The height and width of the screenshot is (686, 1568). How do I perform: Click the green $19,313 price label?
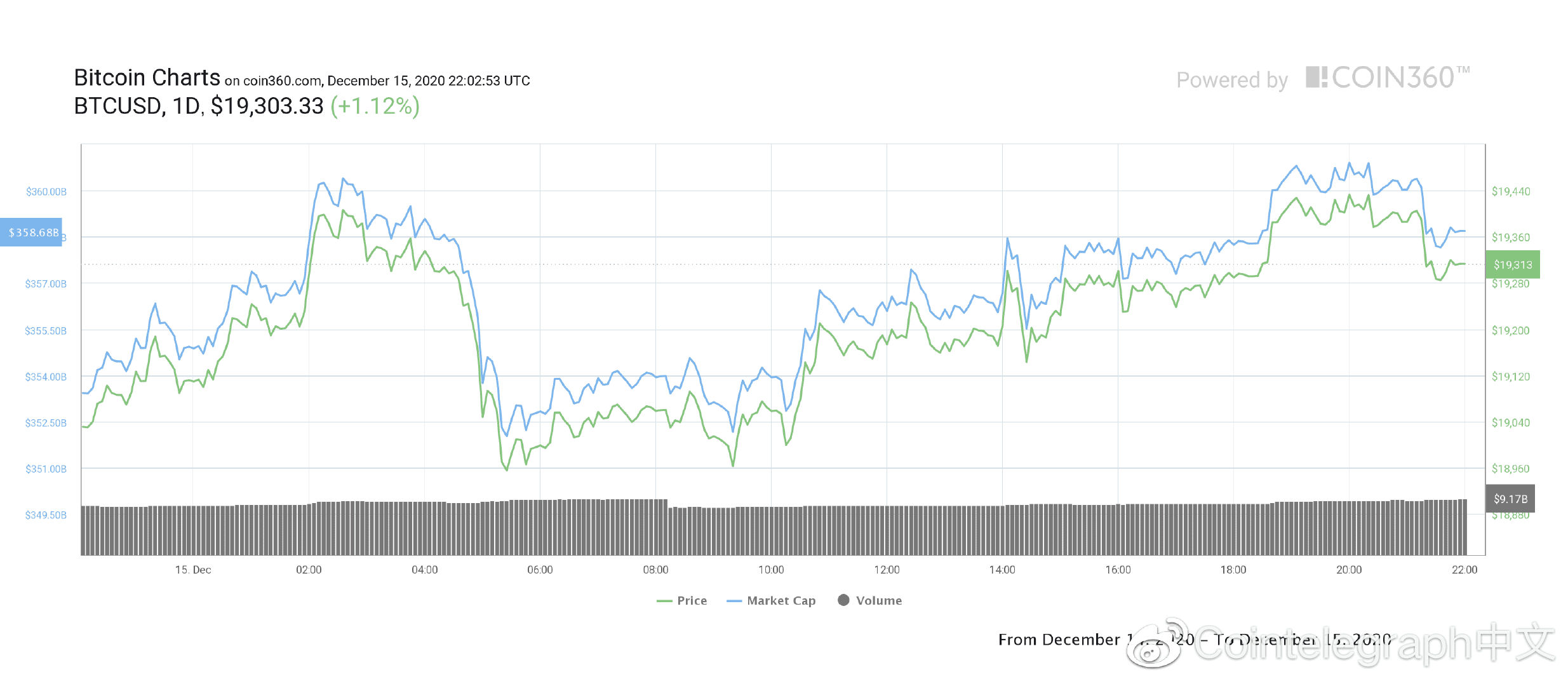click(1513, 264)
